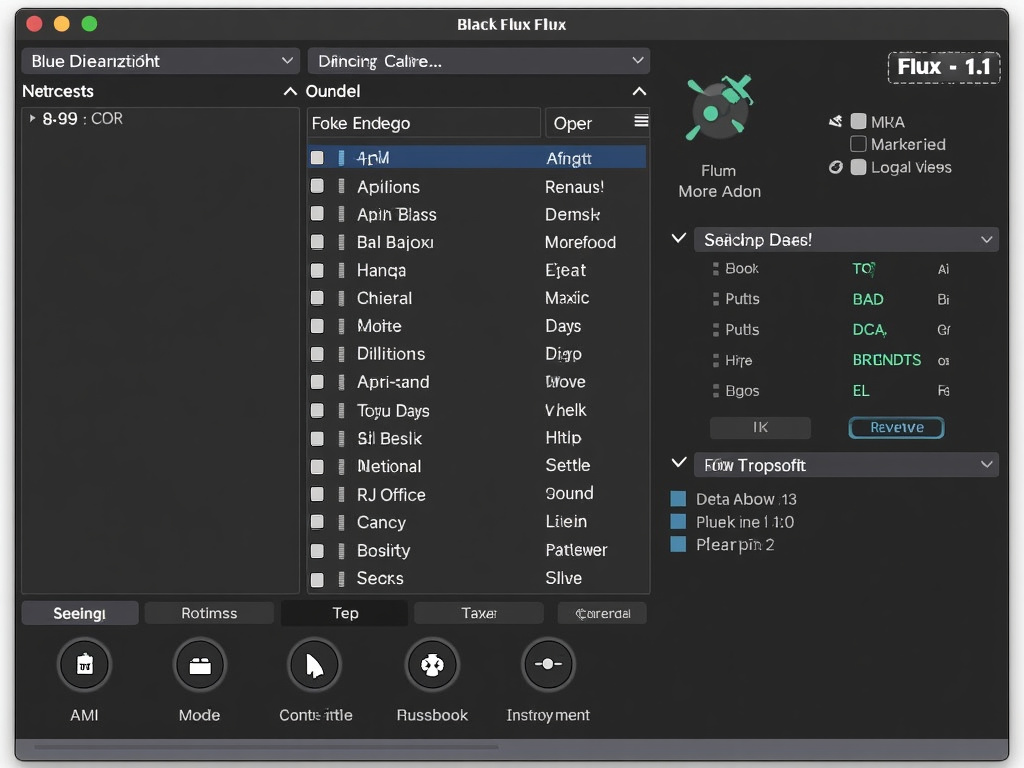Click the Reveıve button
The image size is (1024, 768).
(x=897, y=427)
